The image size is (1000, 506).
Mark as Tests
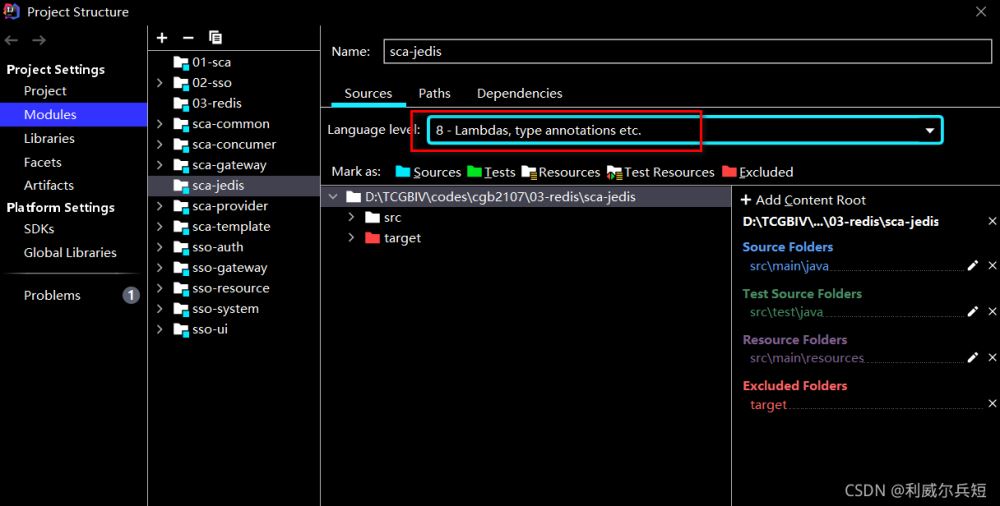point(491,172)
